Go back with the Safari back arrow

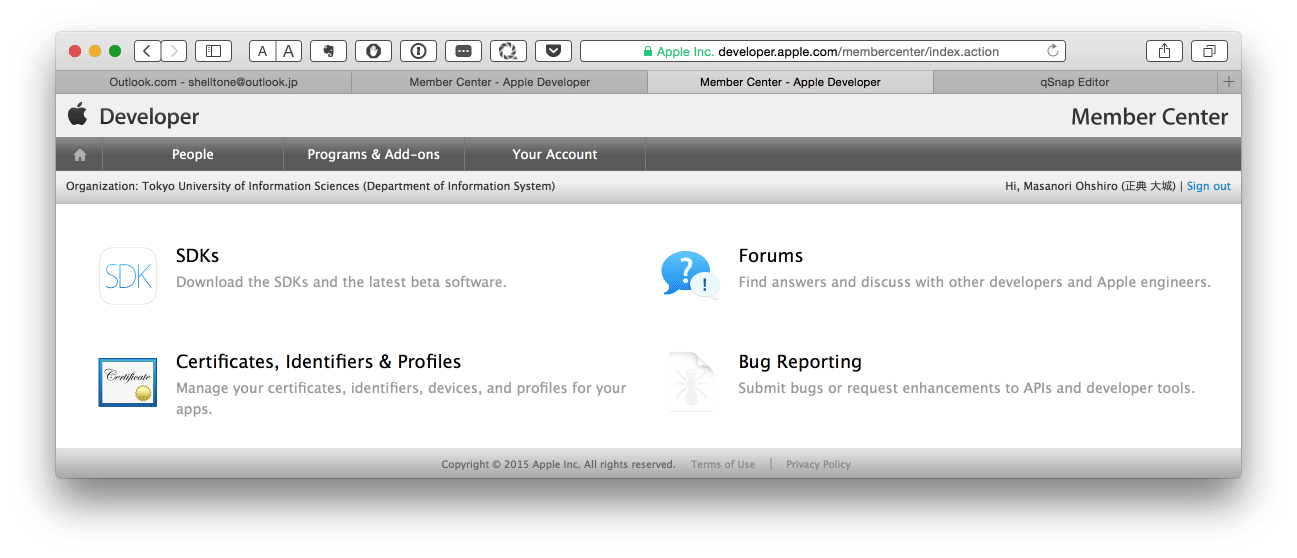tap(147, 51)
